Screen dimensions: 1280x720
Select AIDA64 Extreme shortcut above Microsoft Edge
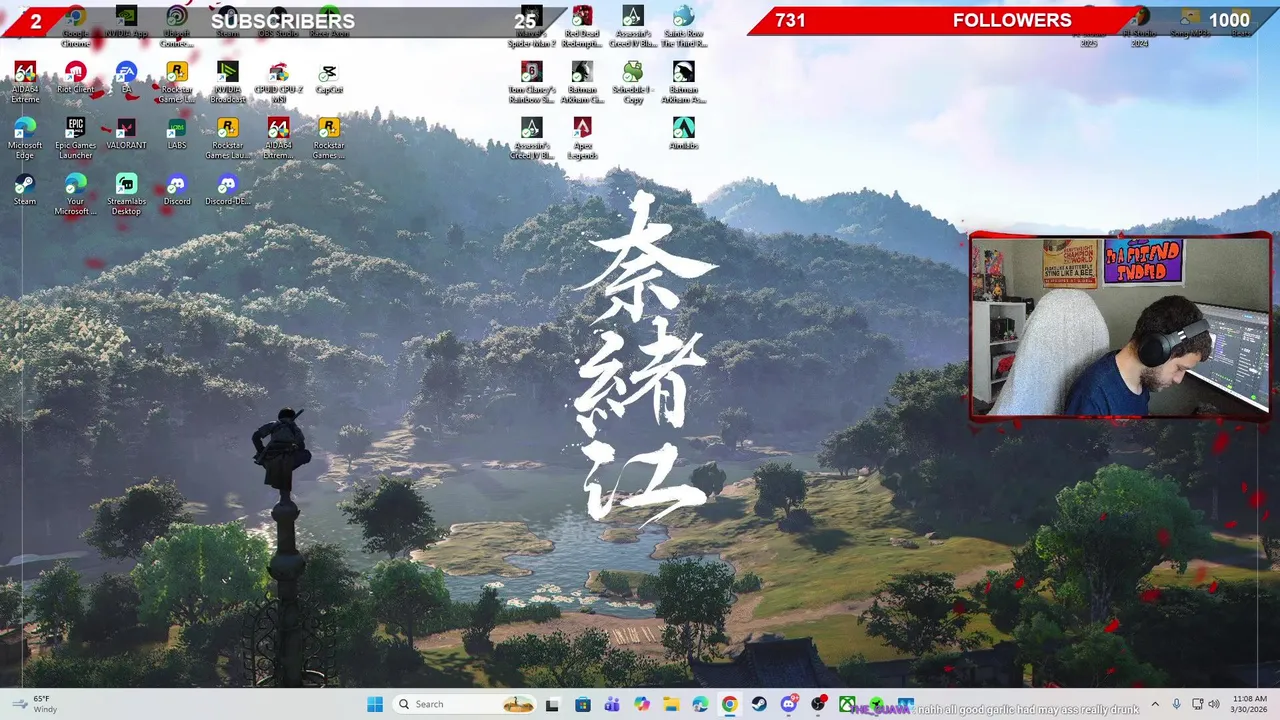(25, 83)
